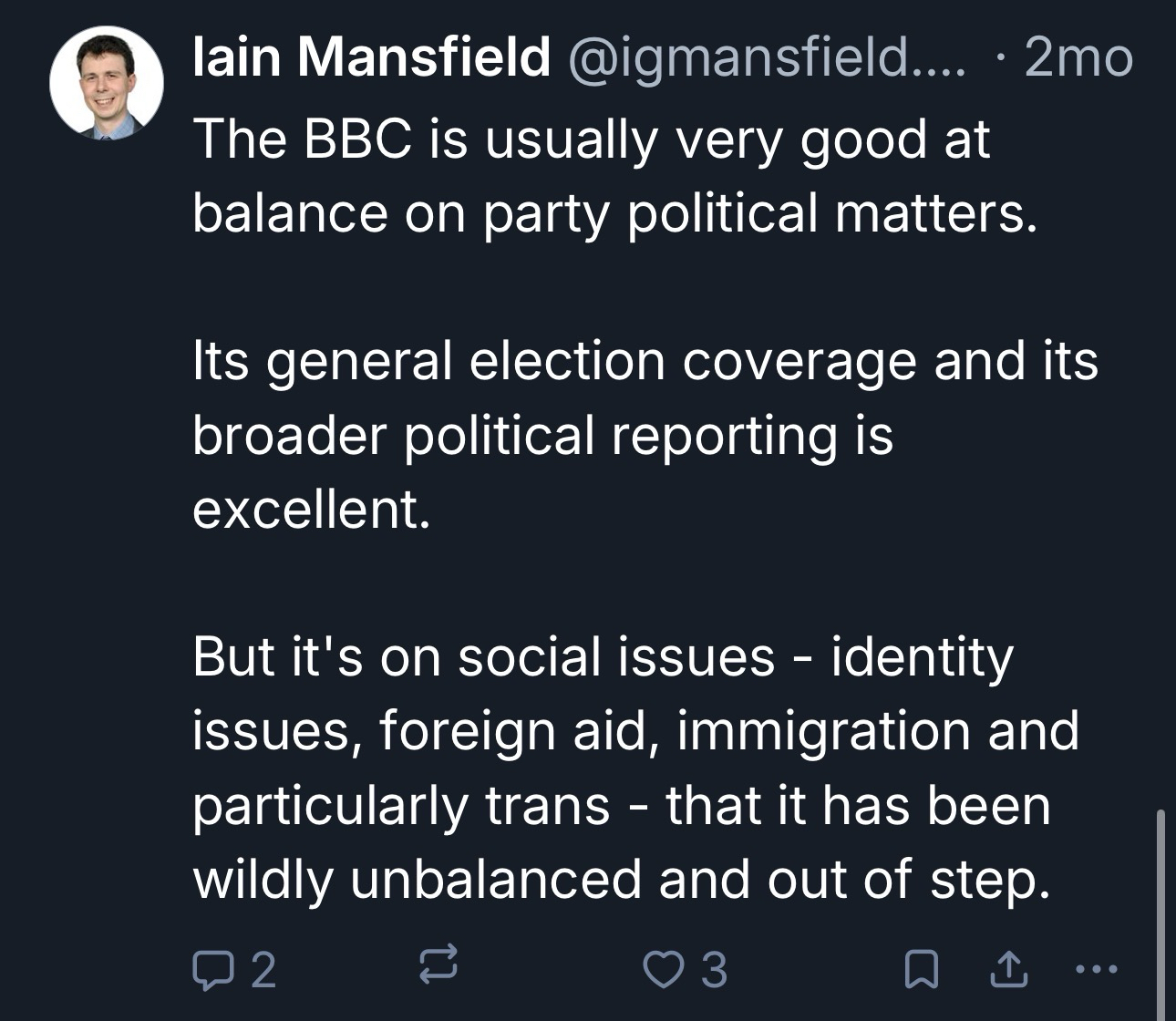1176x1021 pixels.
Task: Click the paragraph on general election coverage
Action: pyautogui.click(x=638, y=434)
